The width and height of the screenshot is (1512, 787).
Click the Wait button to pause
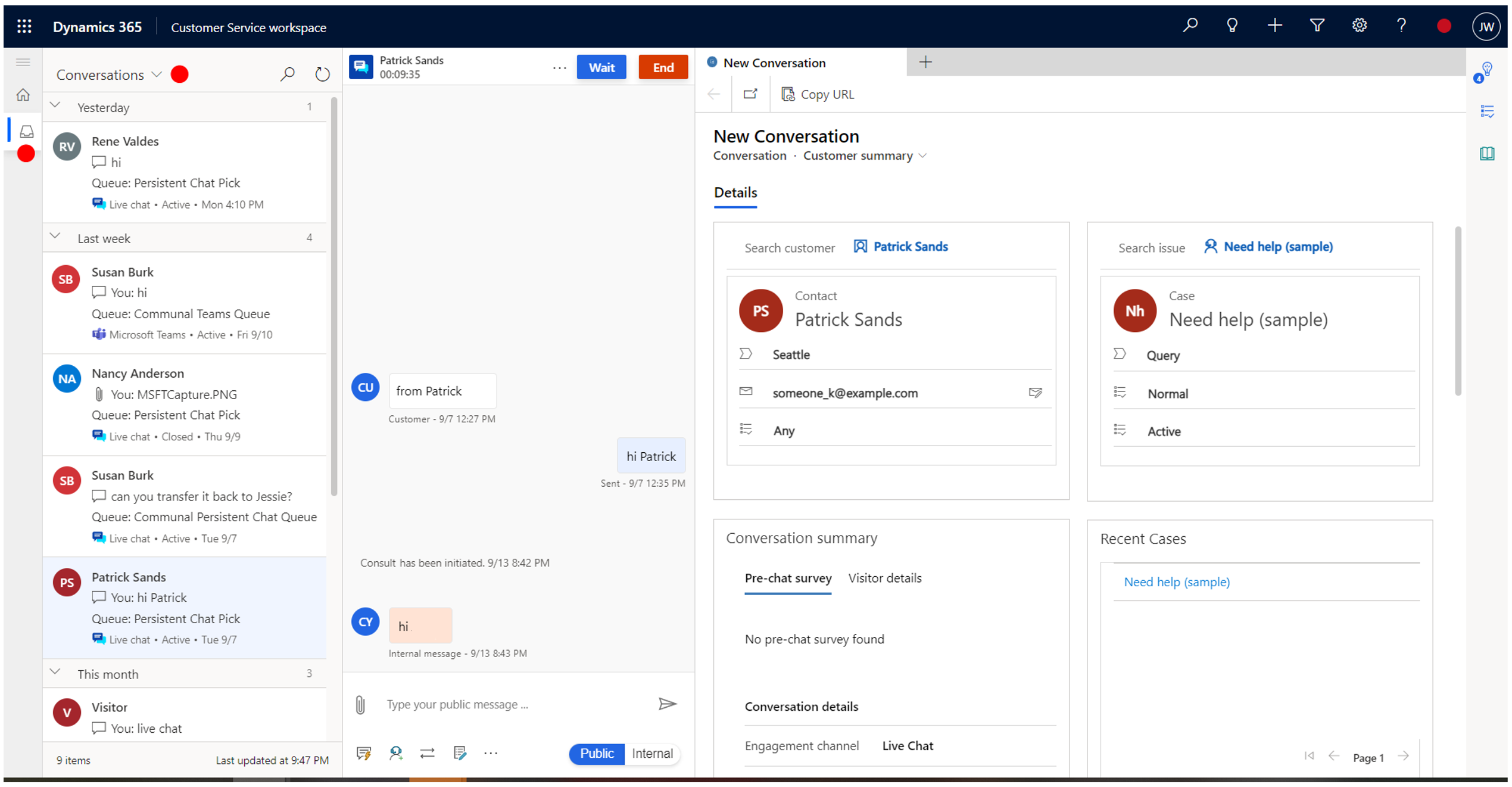coord(602,66)
